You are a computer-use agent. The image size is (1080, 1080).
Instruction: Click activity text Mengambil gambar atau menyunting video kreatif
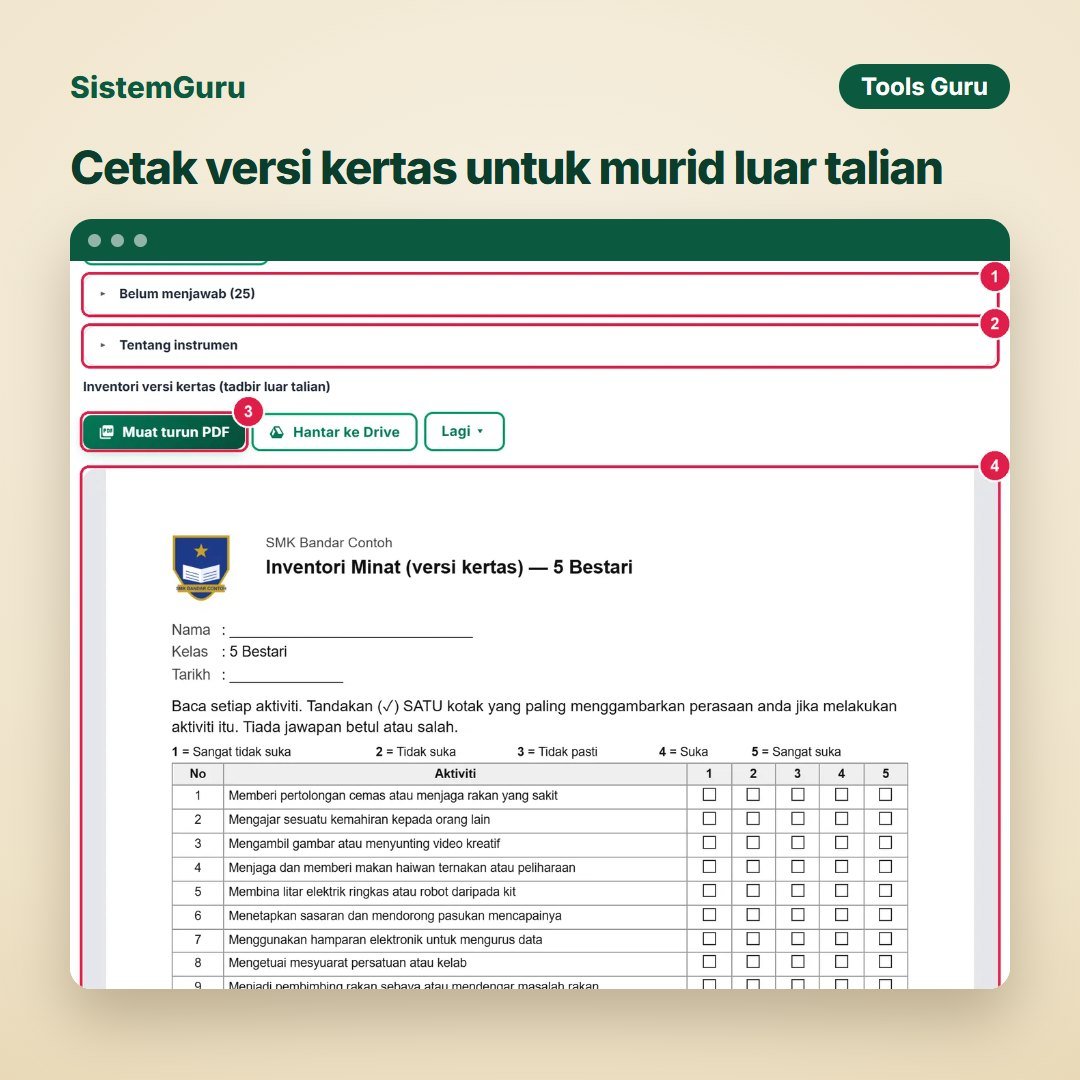click(364, 844)
